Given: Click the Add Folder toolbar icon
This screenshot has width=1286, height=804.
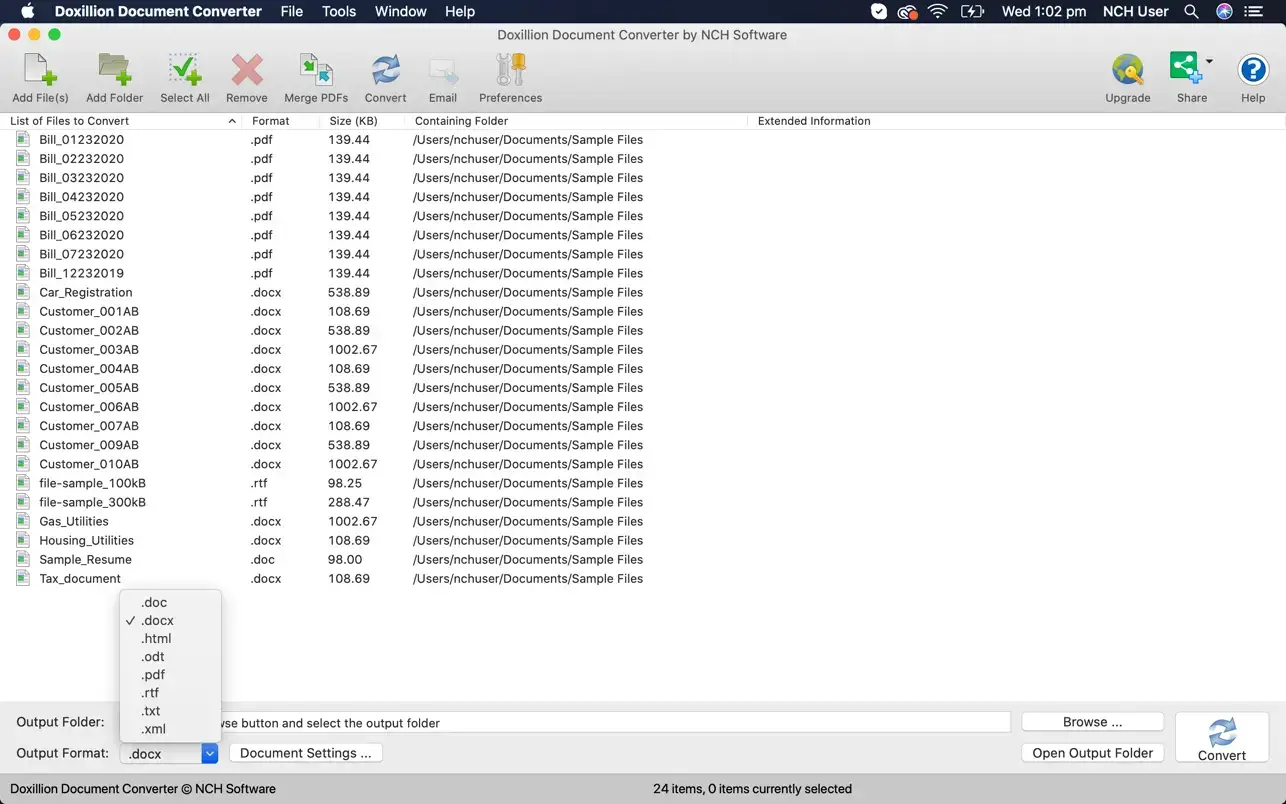Looking at the screenshot, I should click(x=114, y=78).
